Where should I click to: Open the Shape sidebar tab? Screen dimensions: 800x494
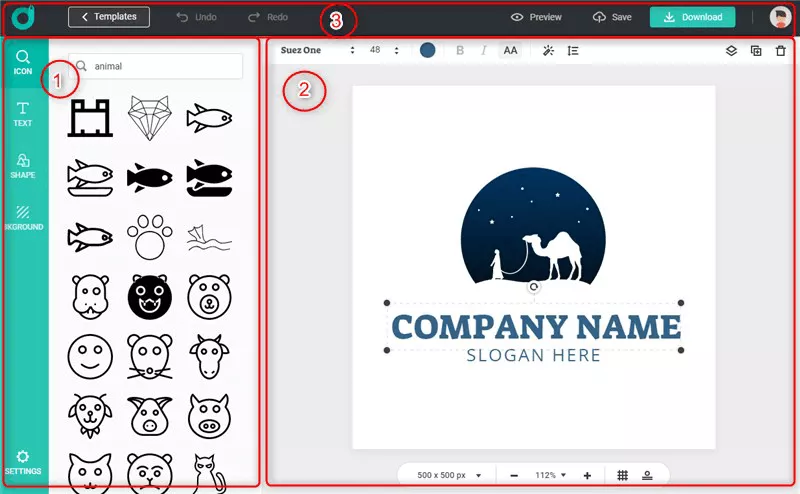22,165
